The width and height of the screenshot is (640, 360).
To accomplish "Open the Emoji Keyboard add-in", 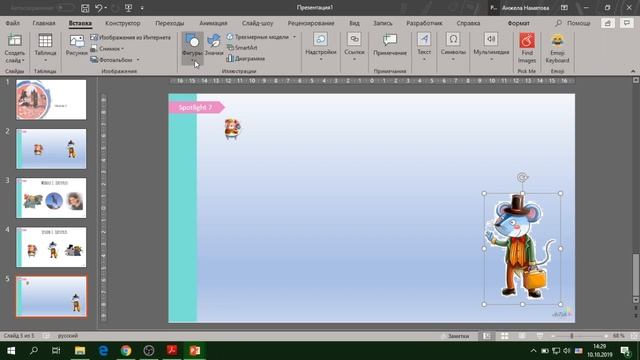I will [557, 48].
